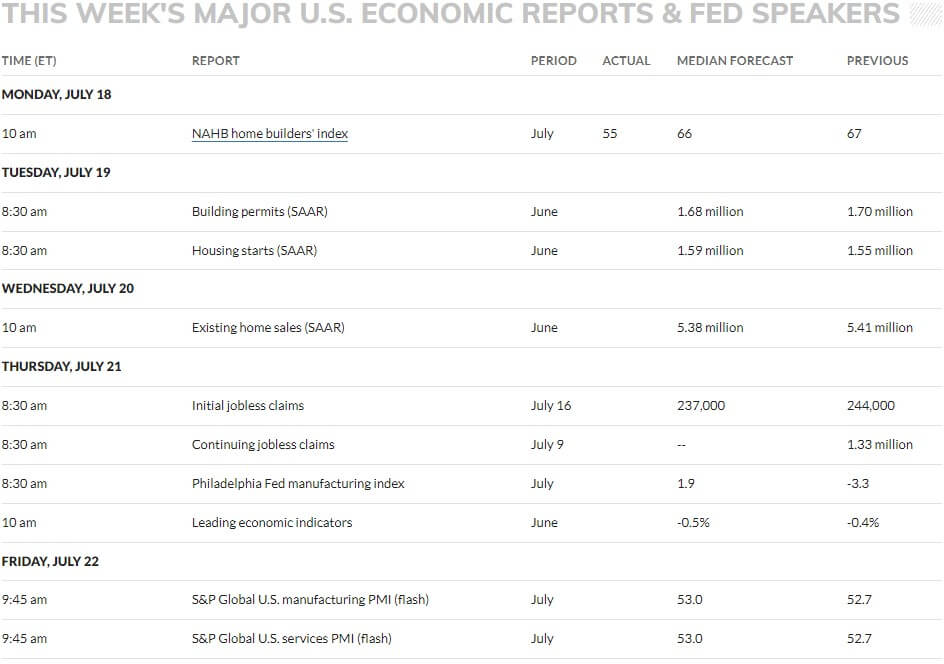The height and width of the screenshot is (664, 944).
Task: Click the MONDAY, JULY 18 date heading
Action: 57,95
